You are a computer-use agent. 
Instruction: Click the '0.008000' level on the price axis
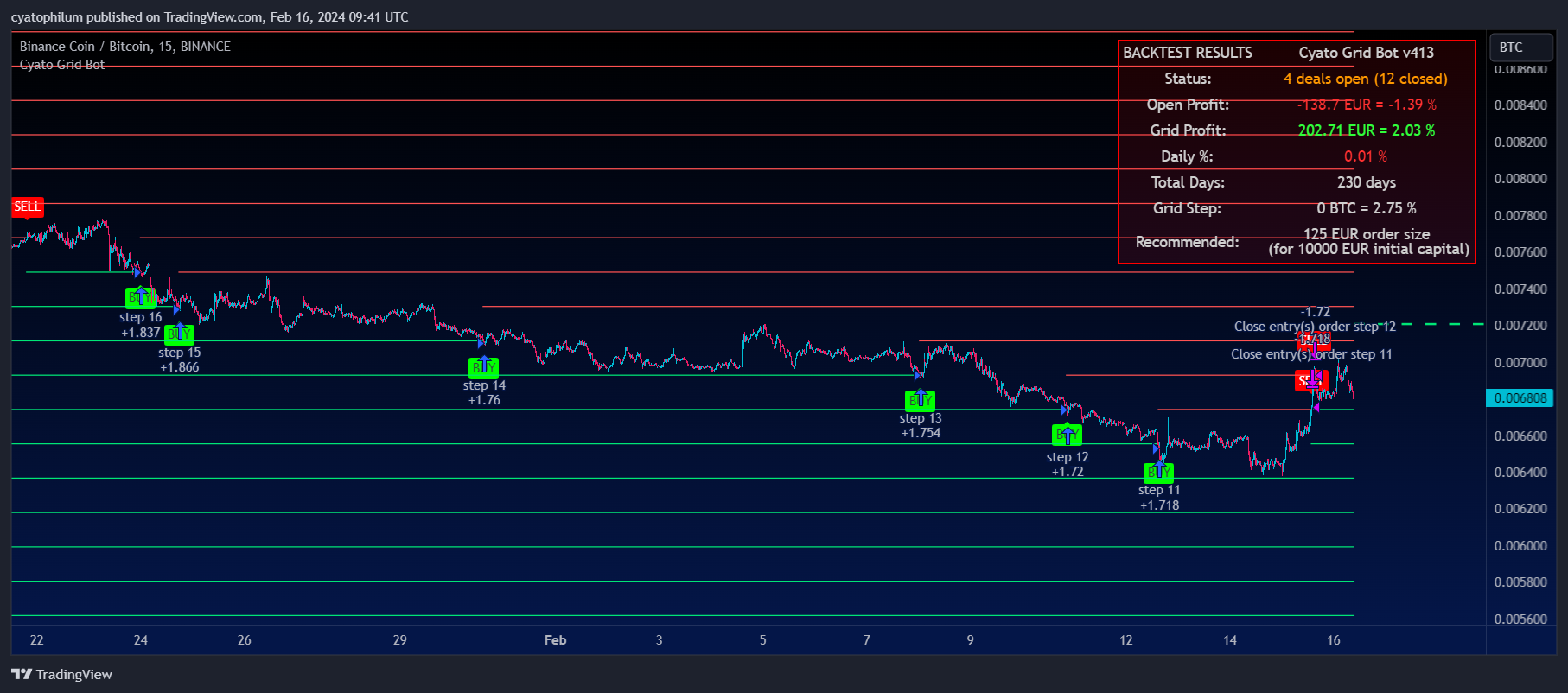click(x=1520, y=179)
